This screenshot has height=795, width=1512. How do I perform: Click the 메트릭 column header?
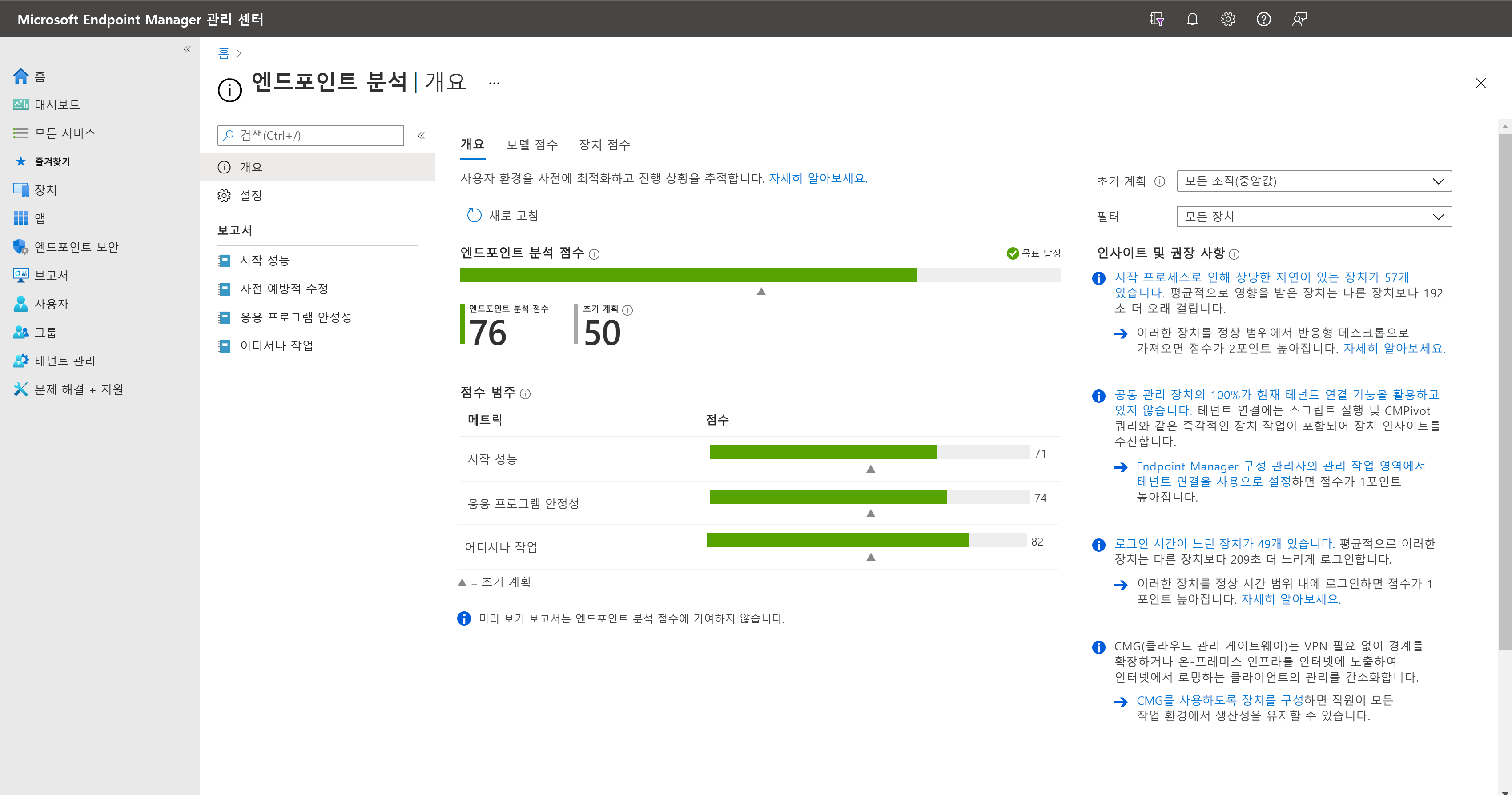coord(485,419)
